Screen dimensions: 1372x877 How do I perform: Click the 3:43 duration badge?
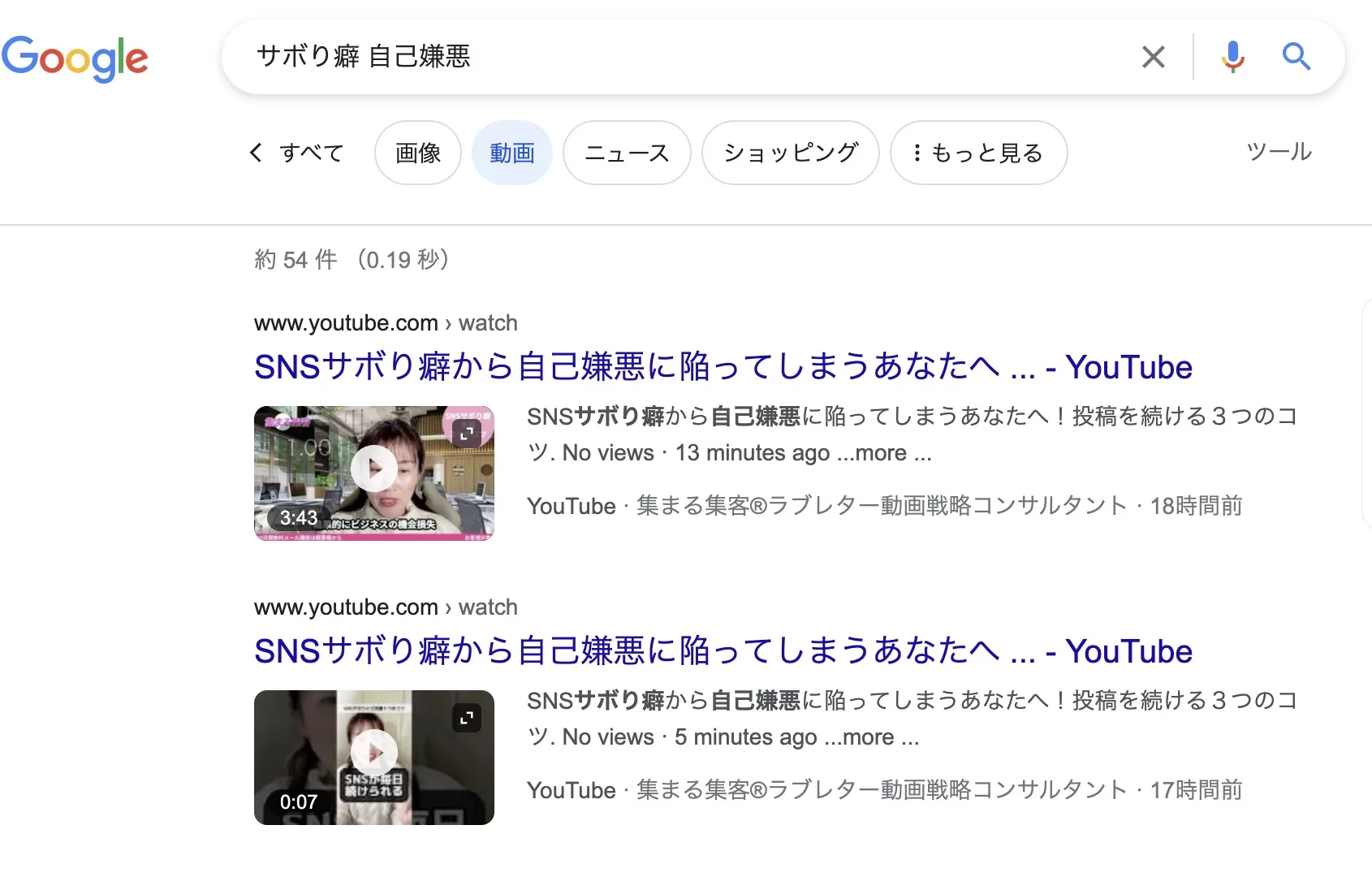(299, 517)
